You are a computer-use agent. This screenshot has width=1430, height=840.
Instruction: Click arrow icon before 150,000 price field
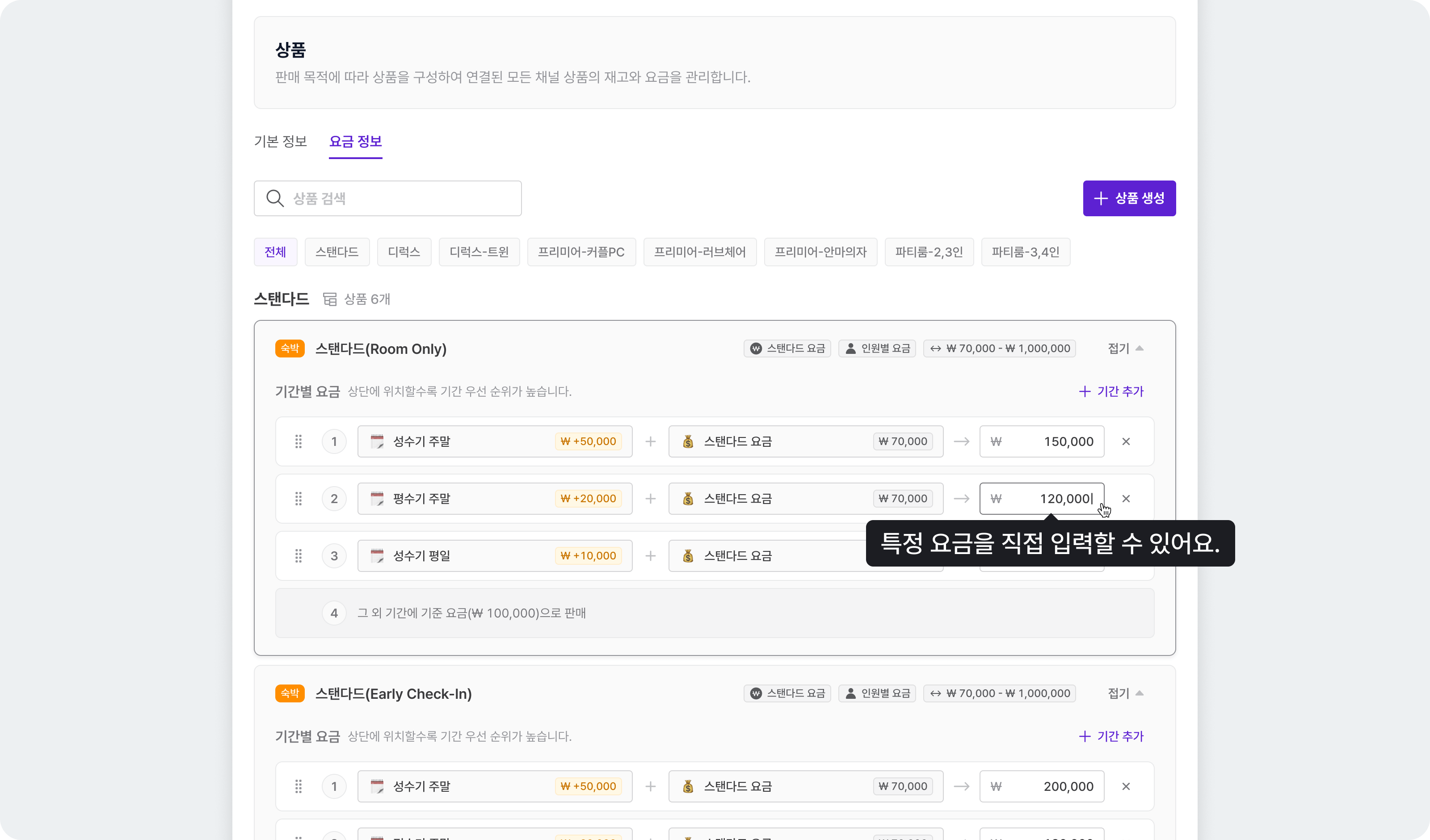click(x=961, y=441)
